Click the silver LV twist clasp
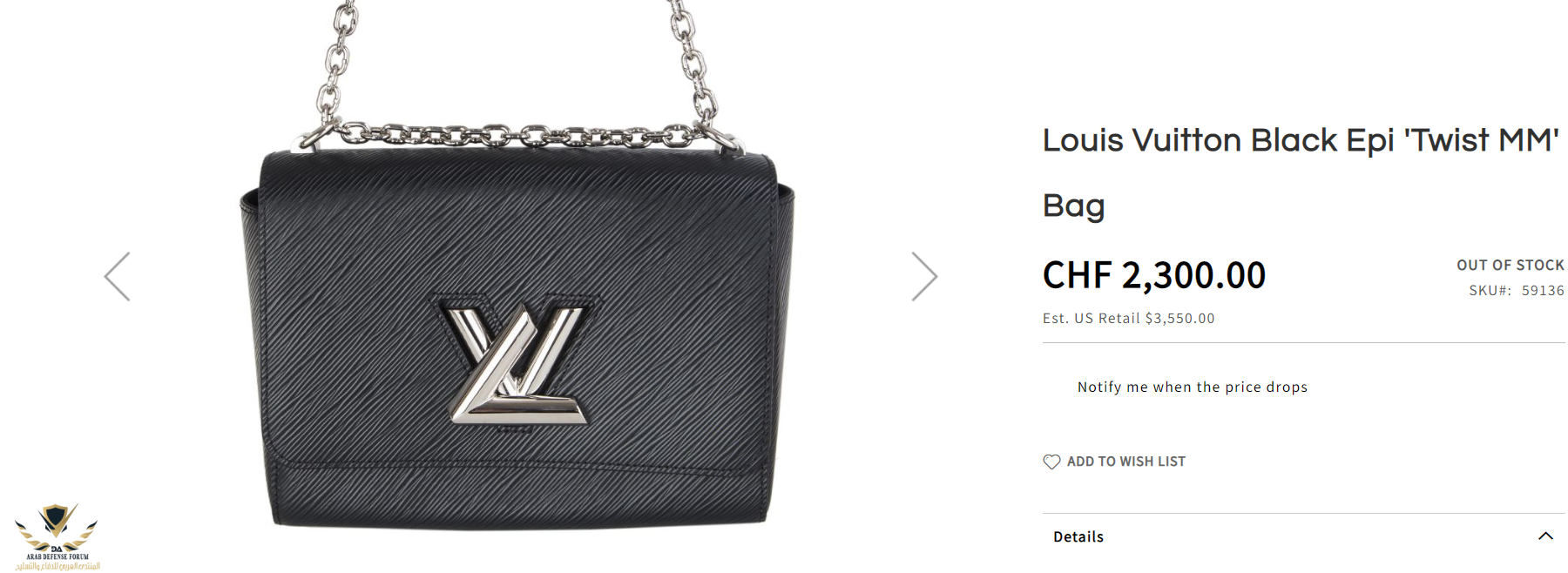Viewport: 1568px width, 573px height. pyautogui.click(x=517, y=363)
